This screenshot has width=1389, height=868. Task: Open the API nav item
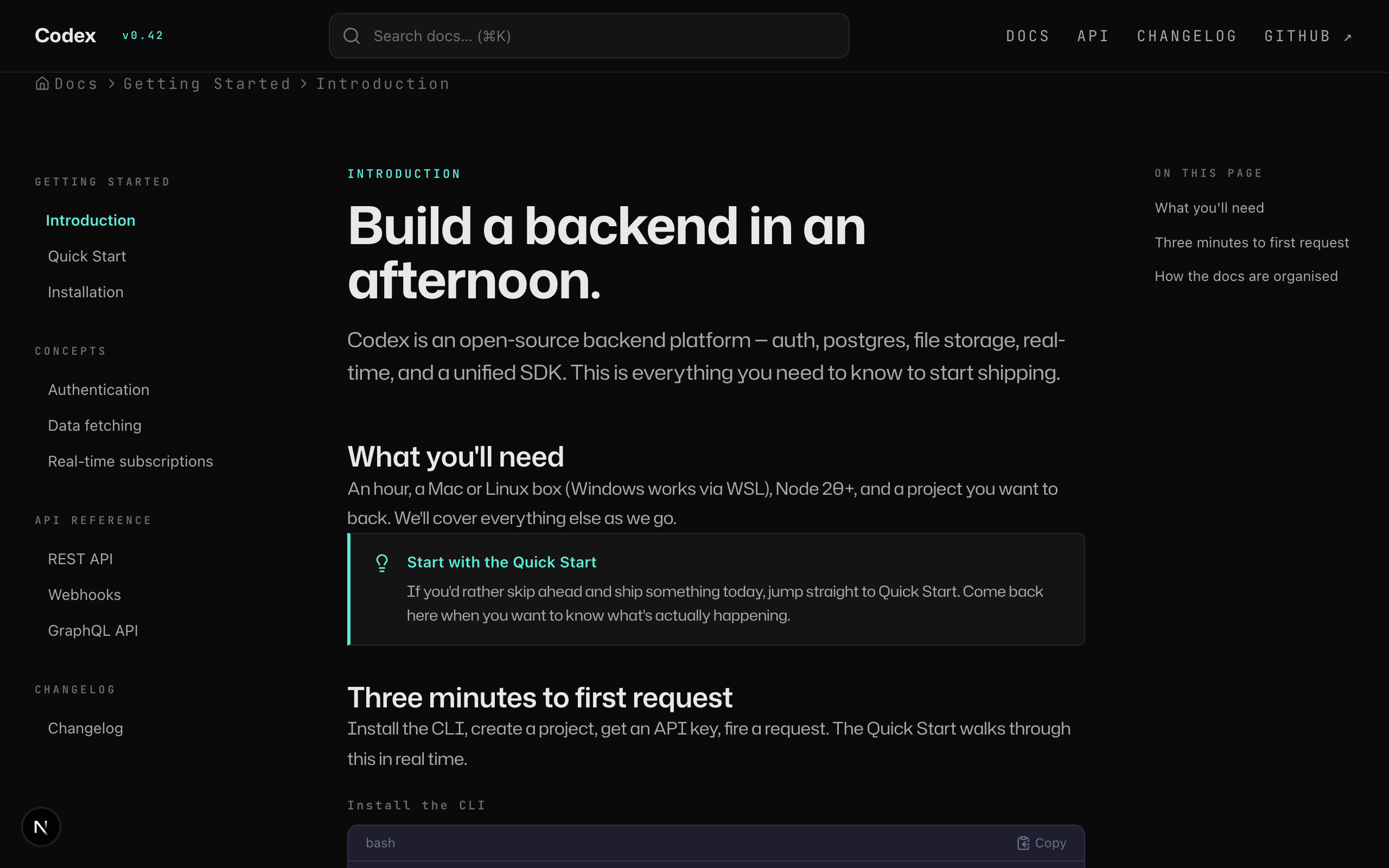coord(1093,36)
